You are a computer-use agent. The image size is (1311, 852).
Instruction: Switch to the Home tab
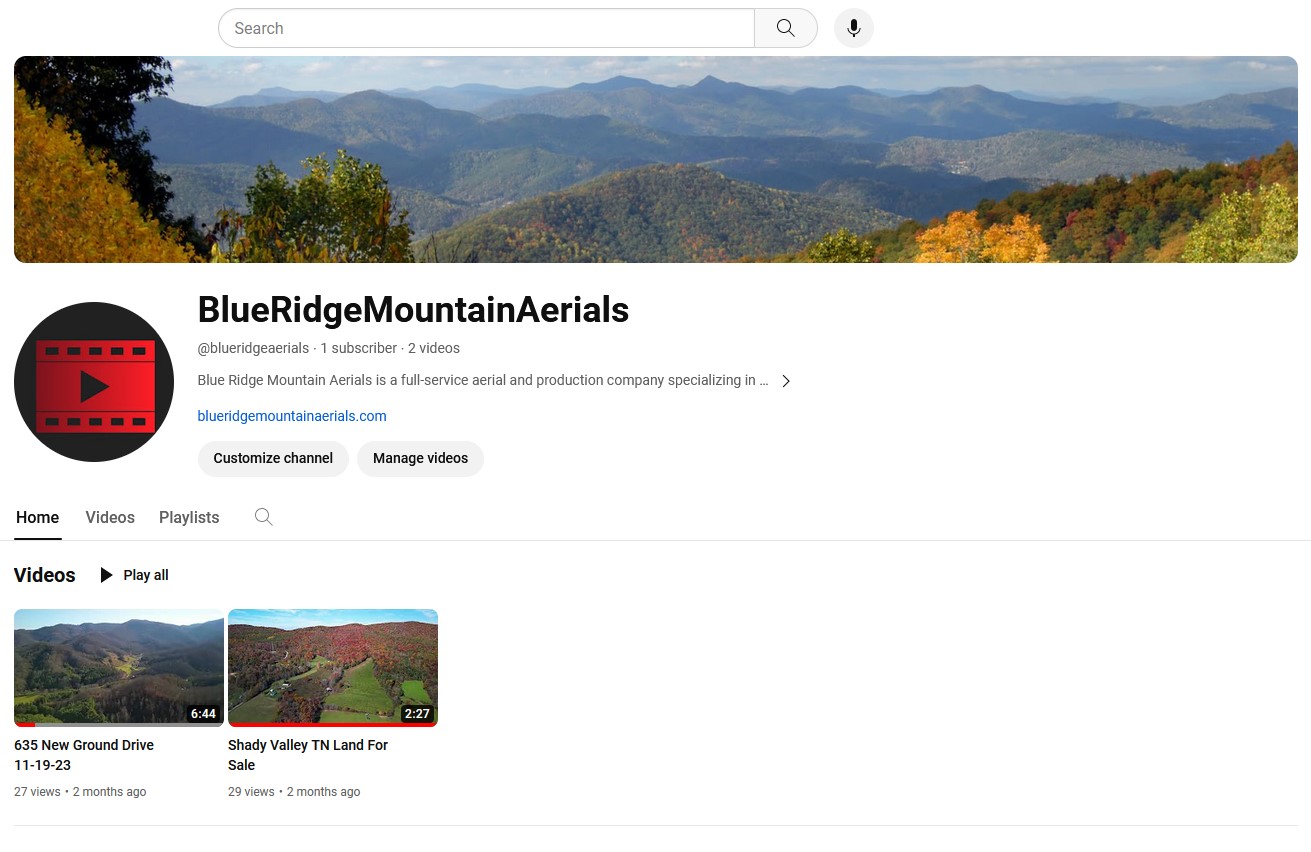(x=38, y=517)
